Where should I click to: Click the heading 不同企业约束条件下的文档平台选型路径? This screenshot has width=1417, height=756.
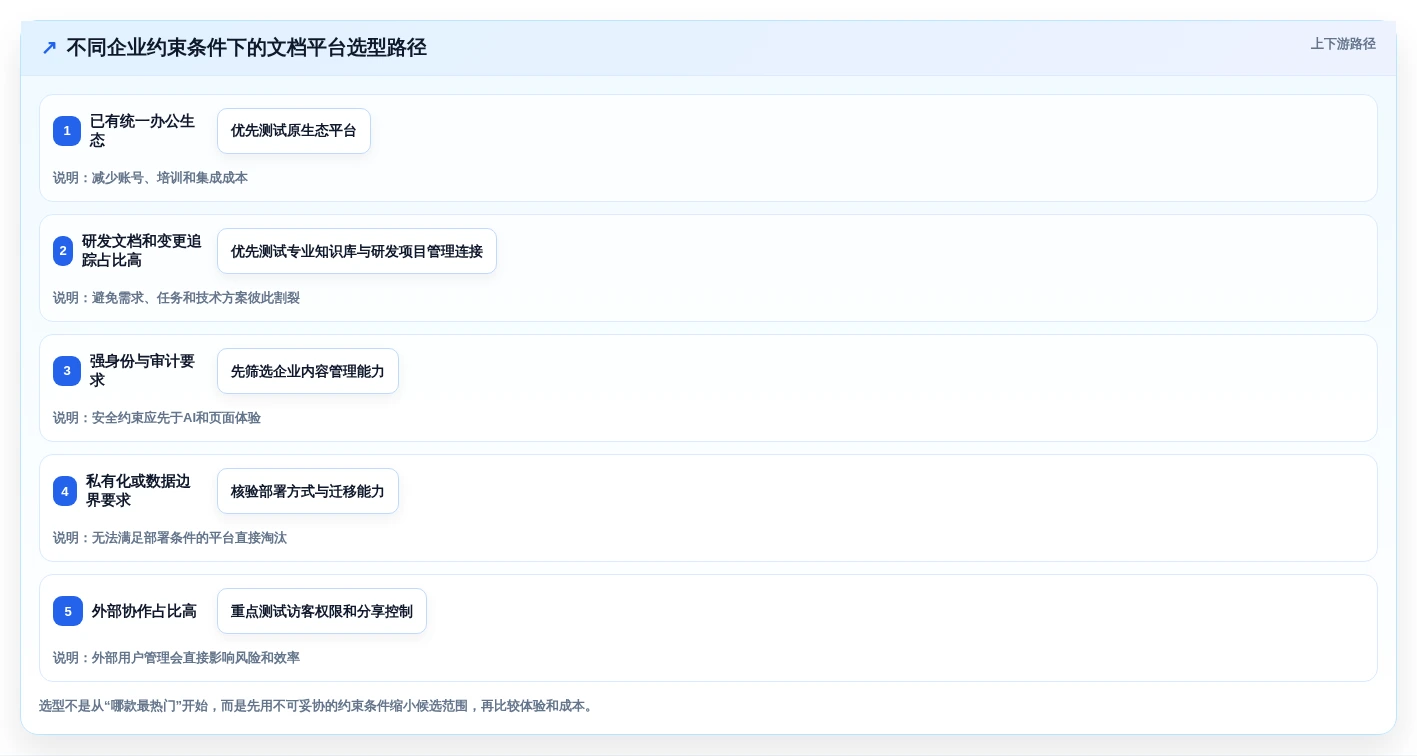pos(246,48)
